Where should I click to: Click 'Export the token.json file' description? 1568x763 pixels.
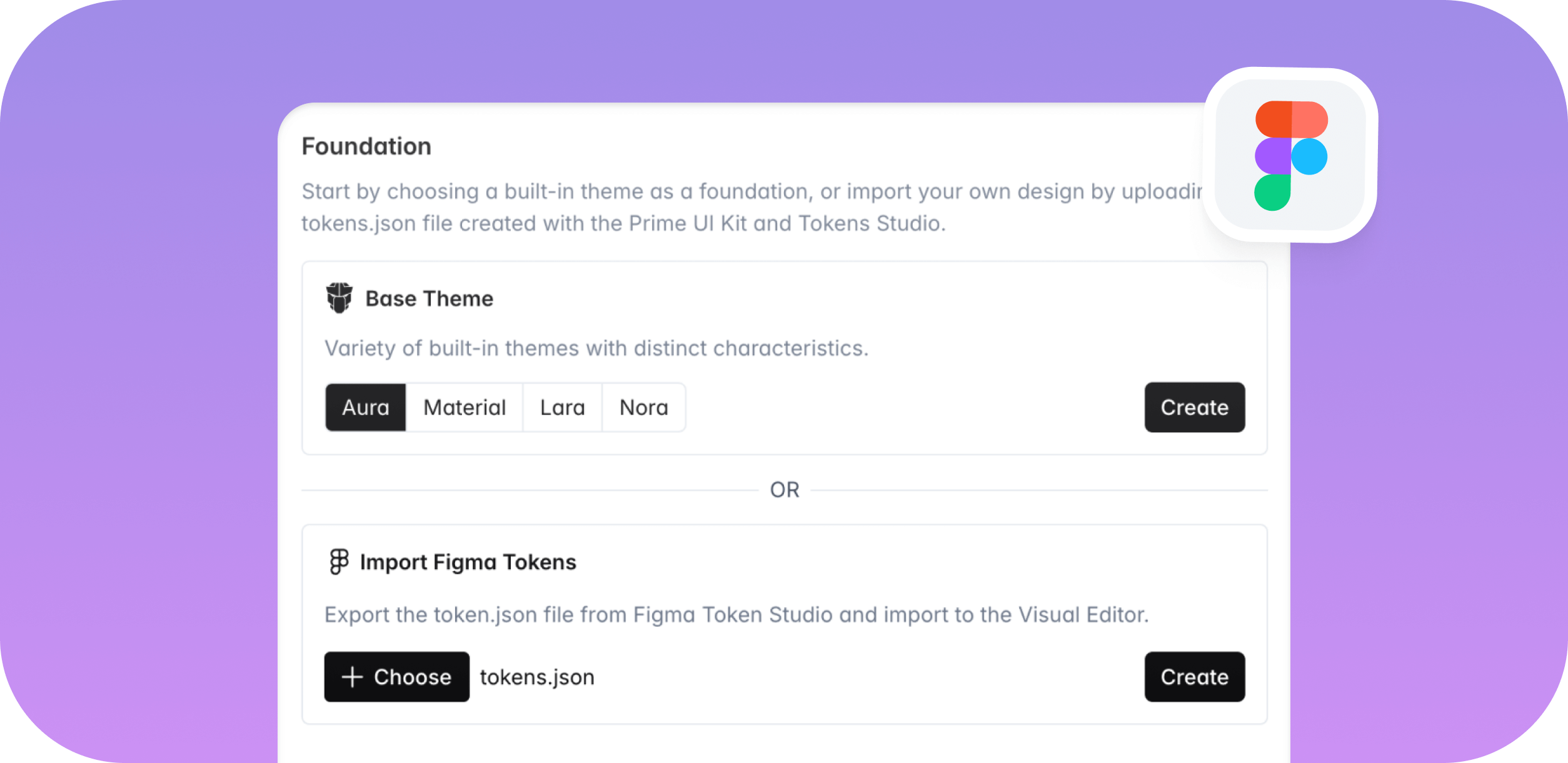tap(736, 615)
